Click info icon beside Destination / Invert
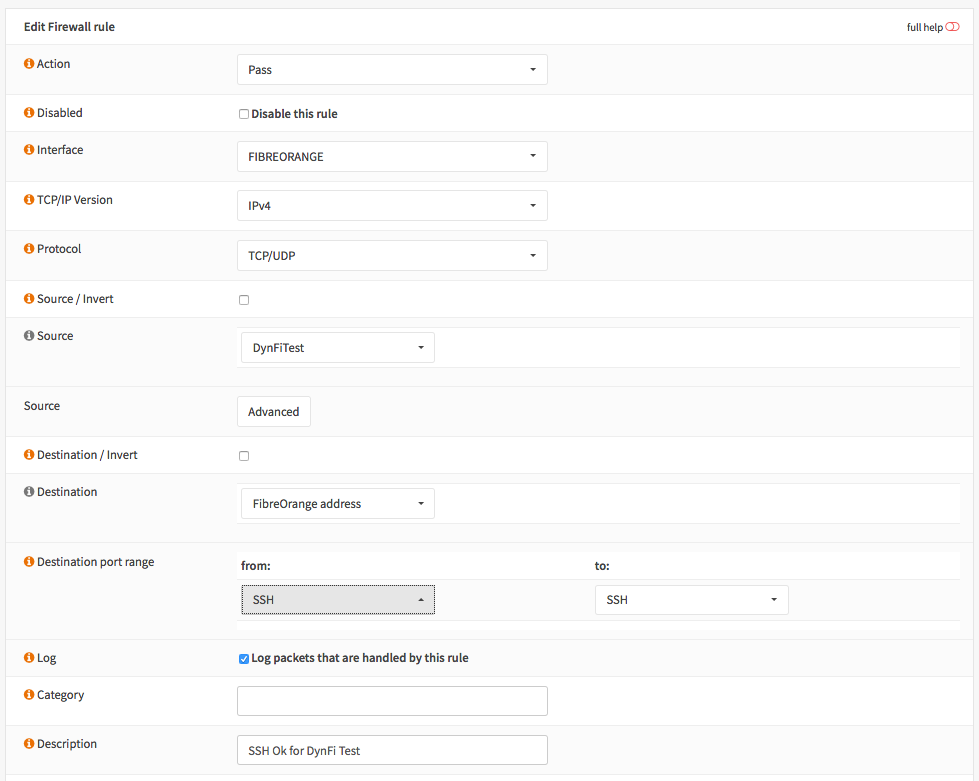This screenshot has width=979, height=781. 29,454
